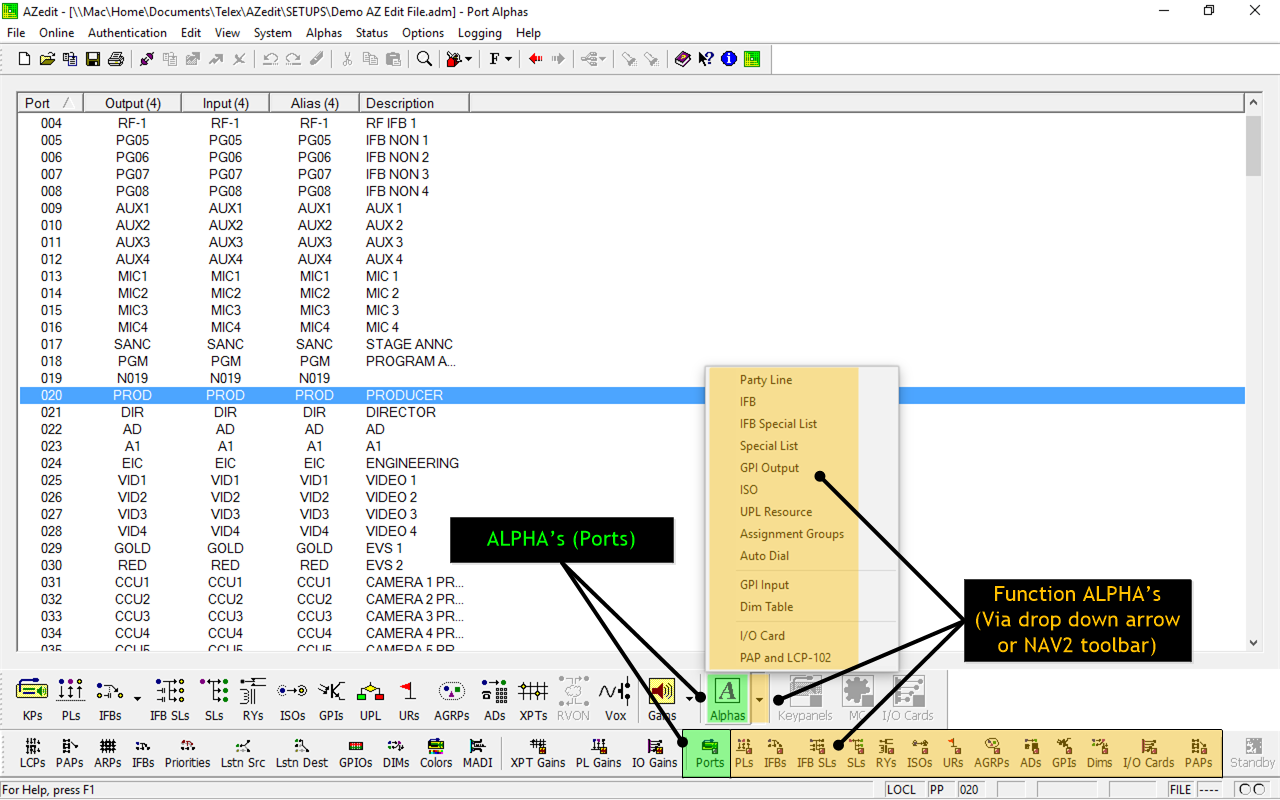Image resolution: width=1280 pixels, height=800 pixels.
Task: Open the GPIOs toolbar icon
Action: [x=355, y=752]
